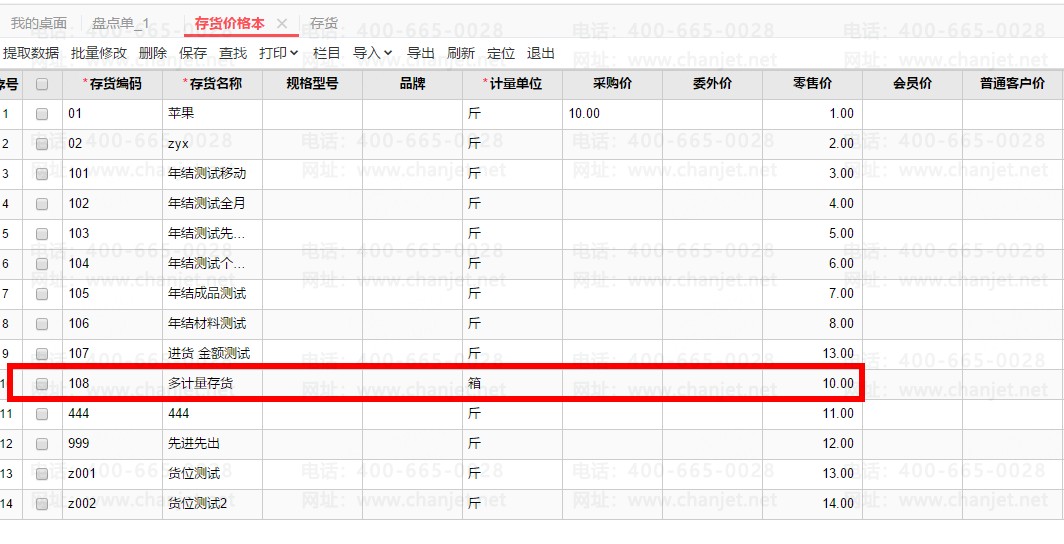Click 刷新 to reload data

point(461,53)
